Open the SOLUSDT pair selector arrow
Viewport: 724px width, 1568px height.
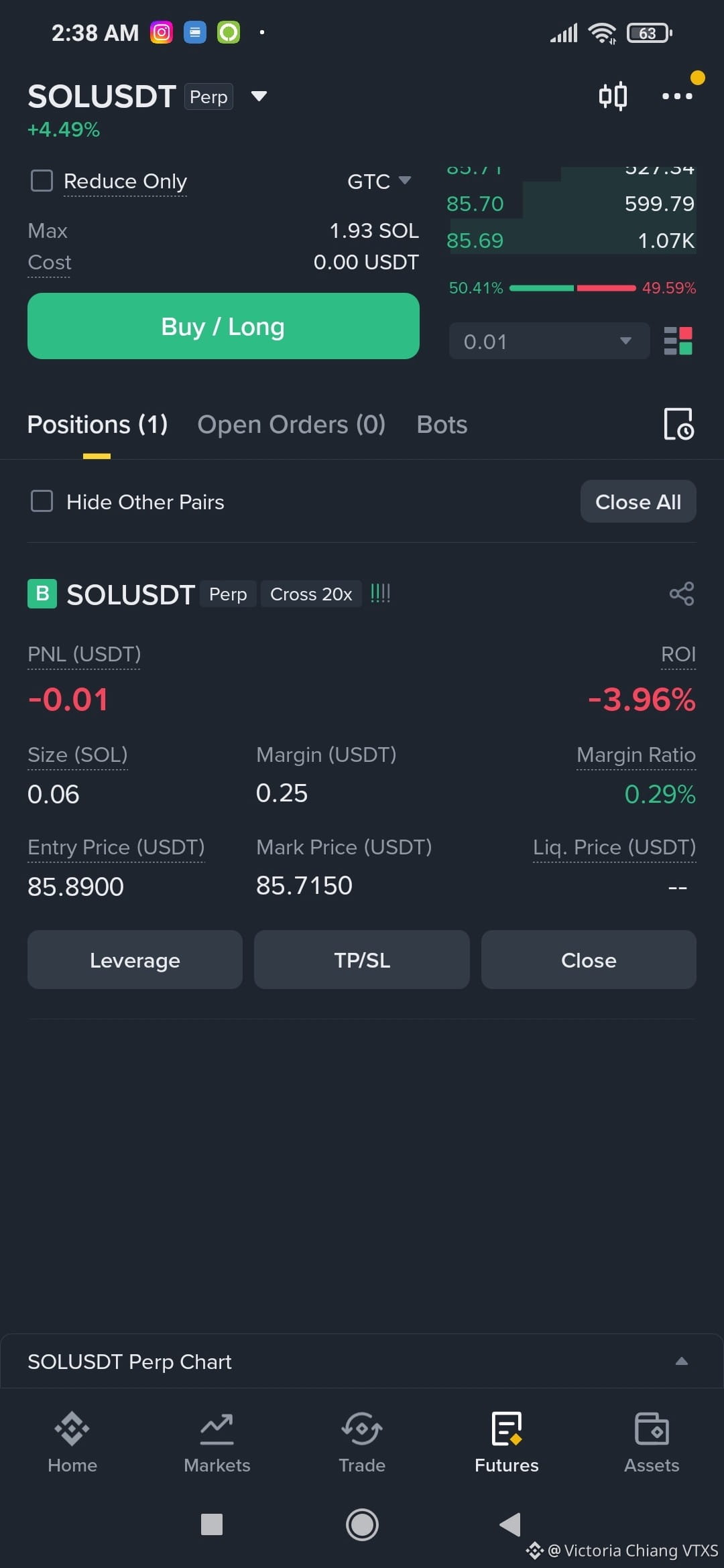tap(259, 96)
